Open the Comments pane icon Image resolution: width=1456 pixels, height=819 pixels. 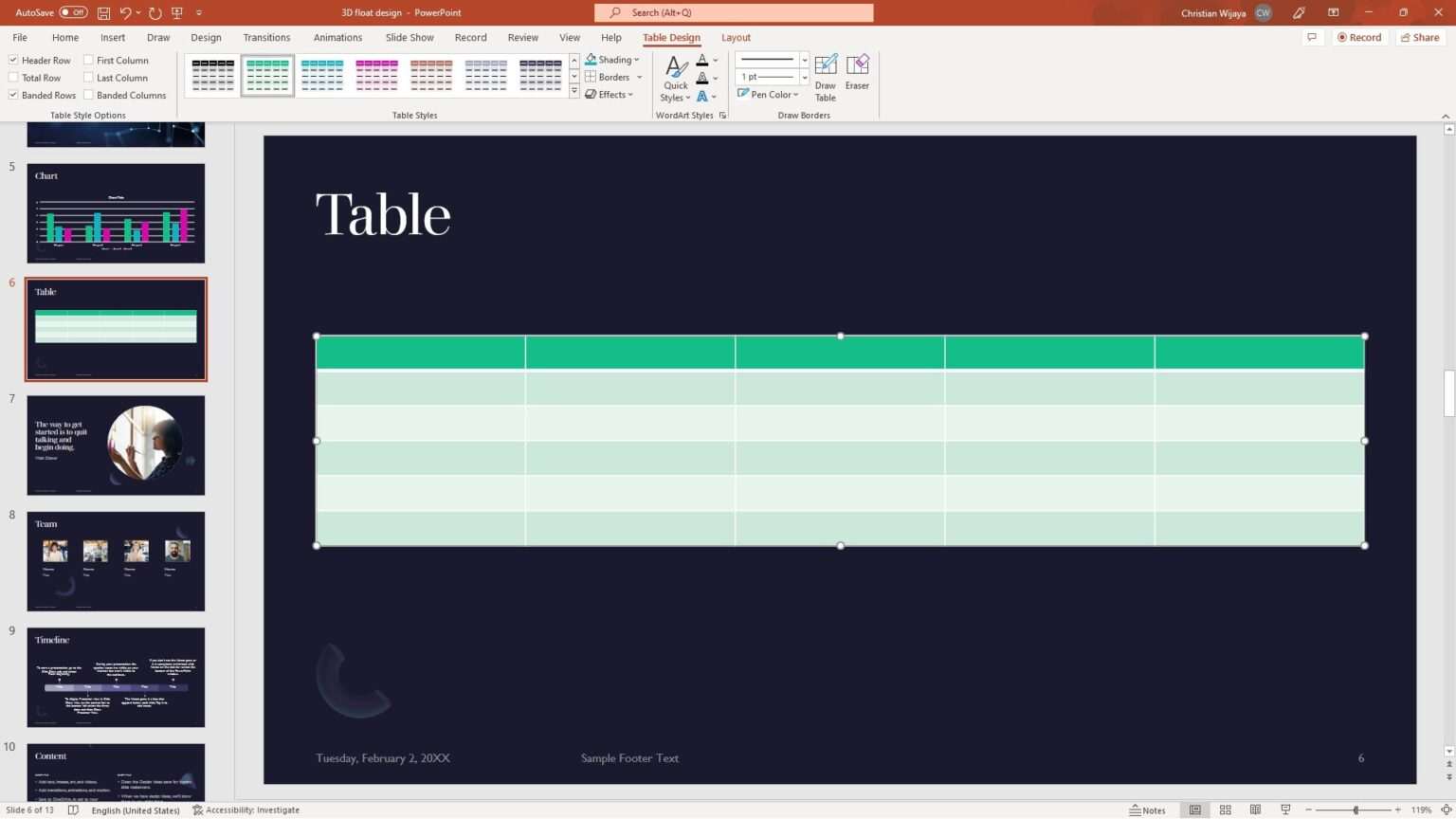tap(1312, 38)
